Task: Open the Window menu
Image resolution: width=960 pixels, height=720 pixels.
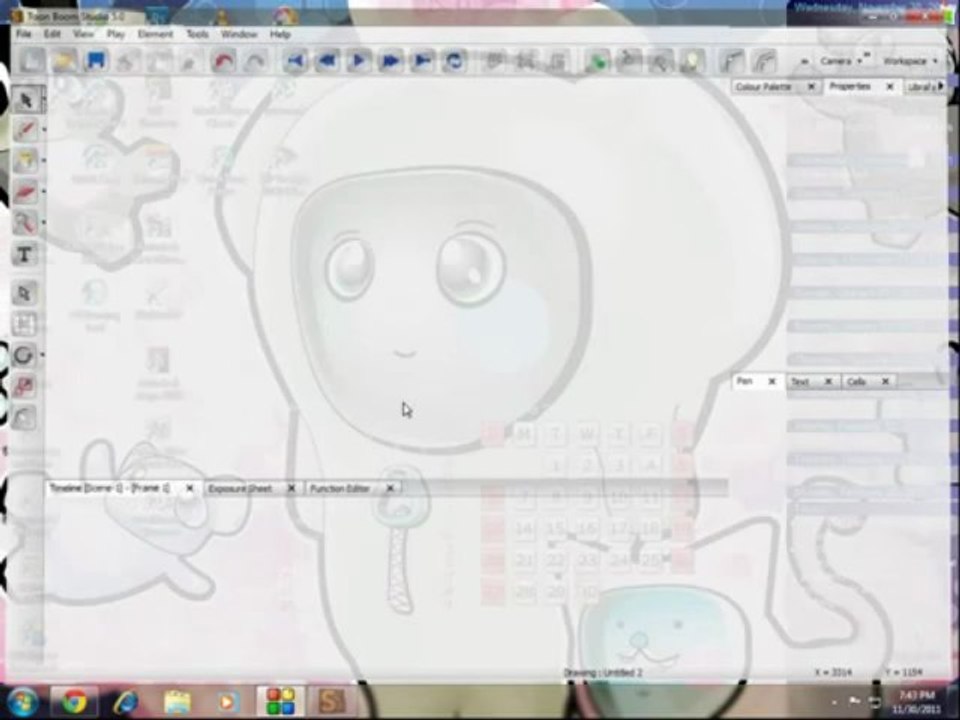Action: coord(239,34)
